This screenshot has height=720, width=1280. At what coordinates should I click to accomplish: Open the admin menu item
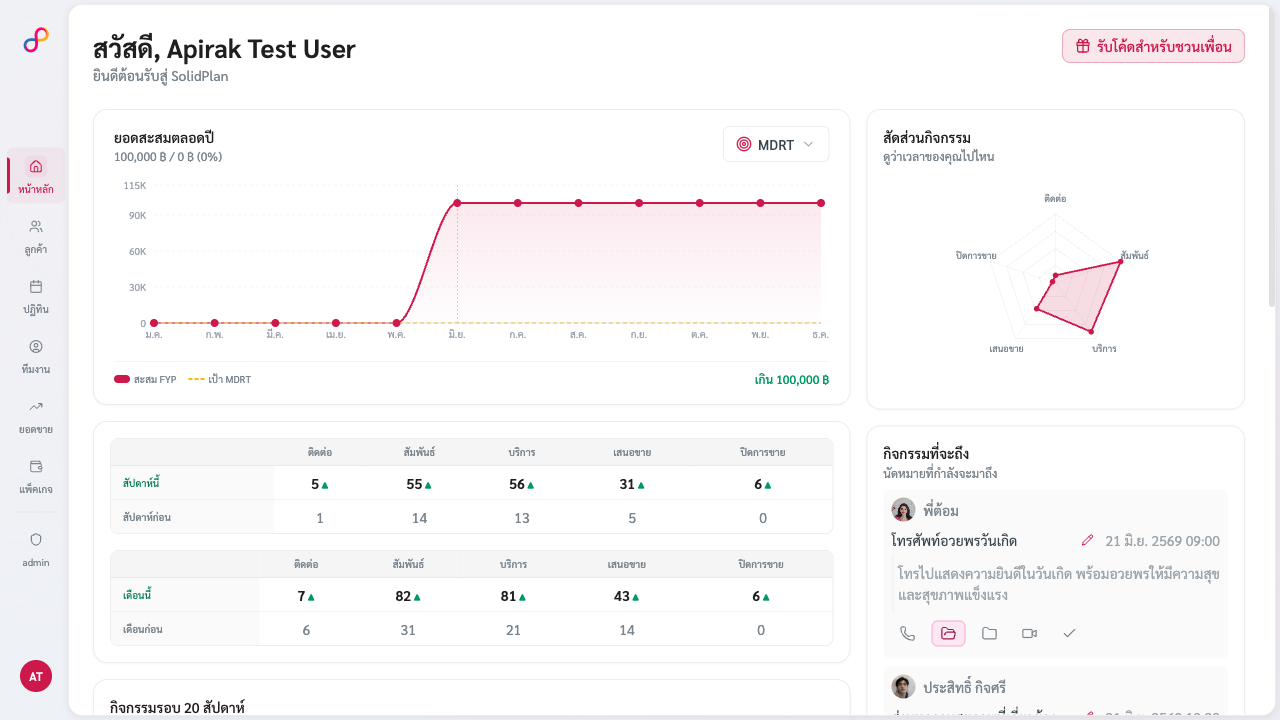(36, 549)
